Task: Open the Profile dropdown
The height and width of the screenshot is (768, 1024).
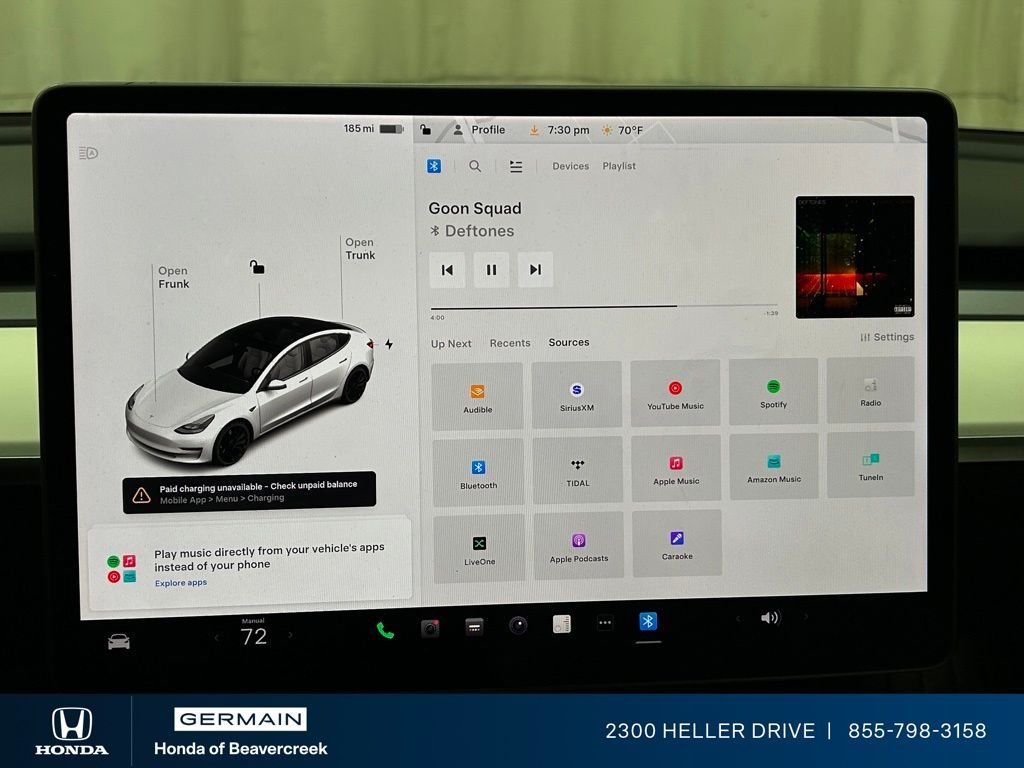Action: [x=479, y=130]
